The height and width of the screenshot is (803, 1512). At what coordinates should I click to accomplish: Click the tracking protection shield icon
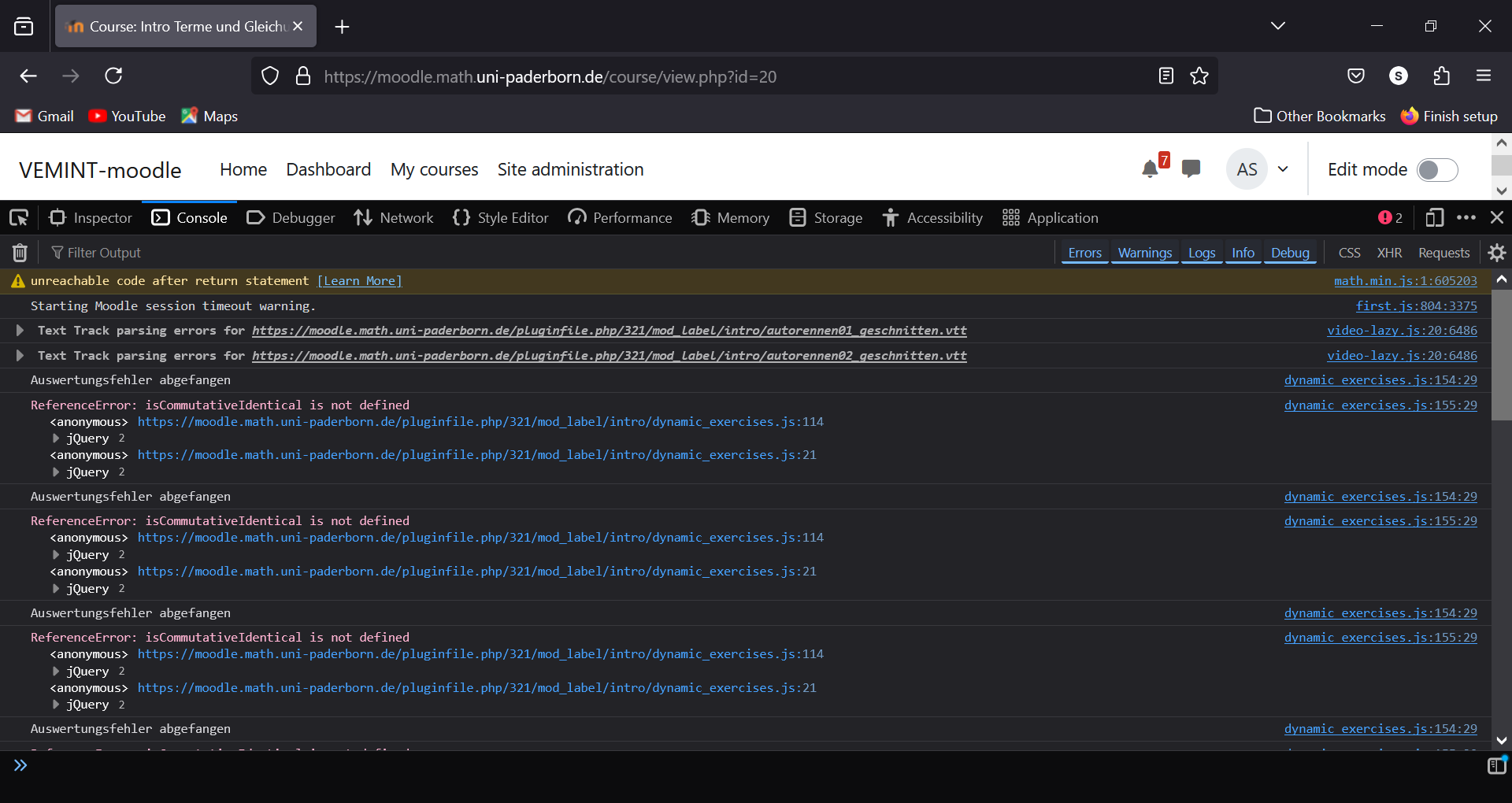[x=270, y=76]
